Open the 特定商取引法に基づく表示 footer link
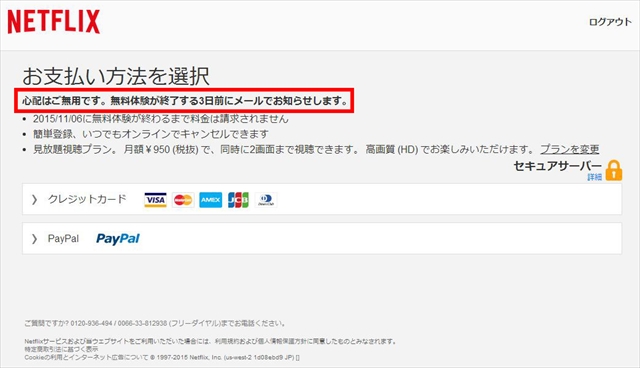640x368 pixels. point(61,349)
